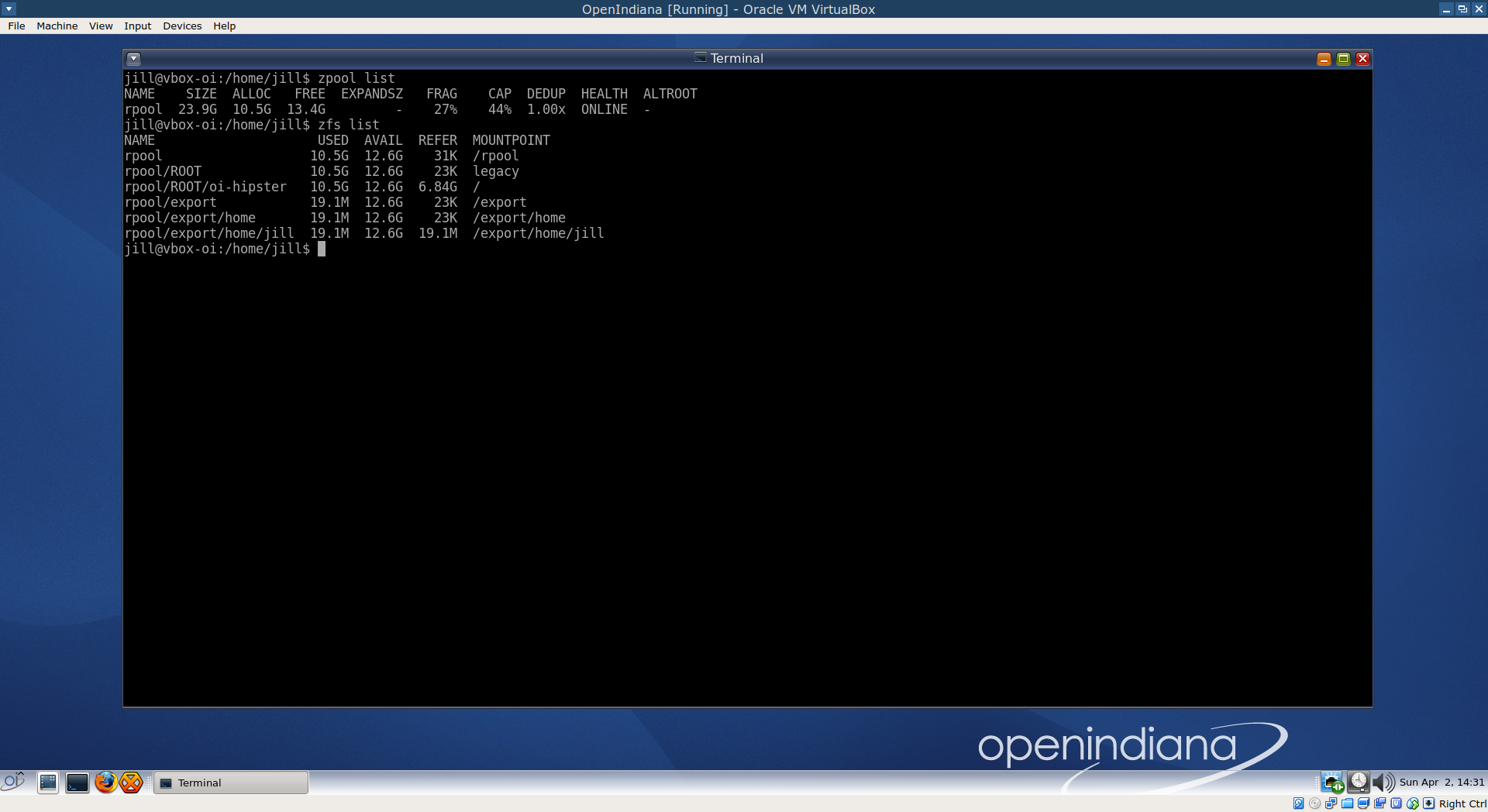Maximize the Terminal window
The height and width of the screenshot is (812, 1488).
click(1344, 59)
